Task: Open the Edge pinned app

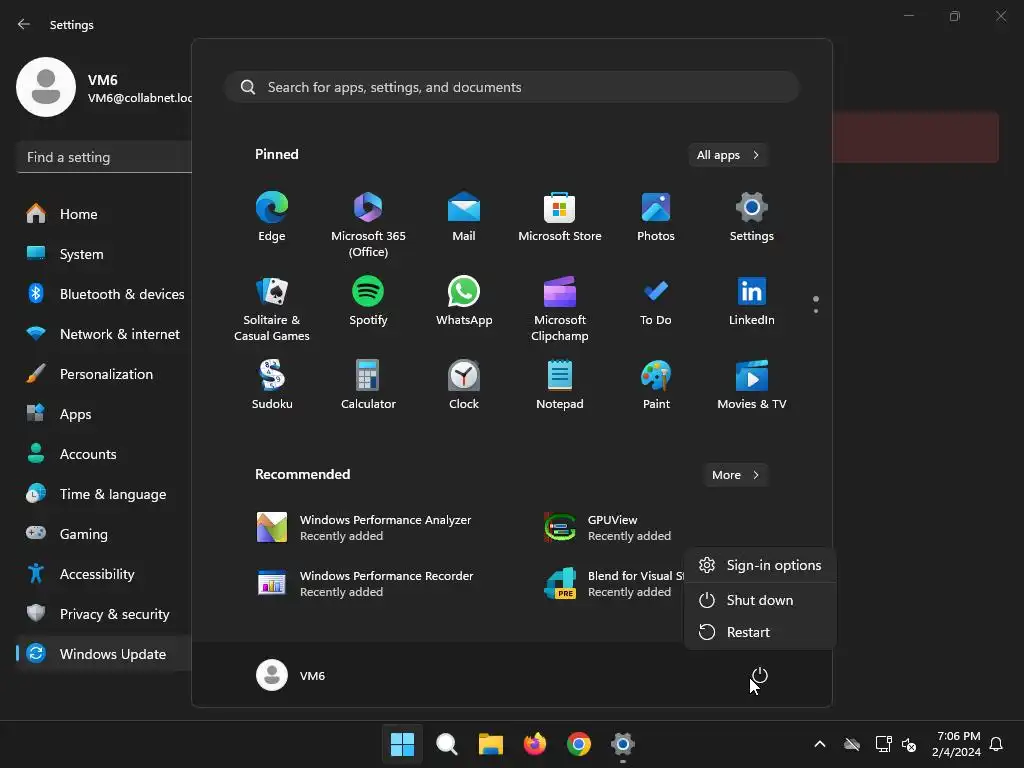Action: (272, 217)
